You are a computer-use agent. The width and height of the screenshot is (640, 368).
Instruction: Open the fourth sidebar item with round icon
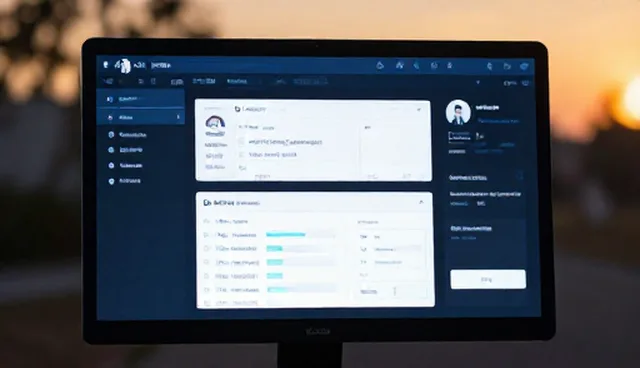(x=126, y=150)
